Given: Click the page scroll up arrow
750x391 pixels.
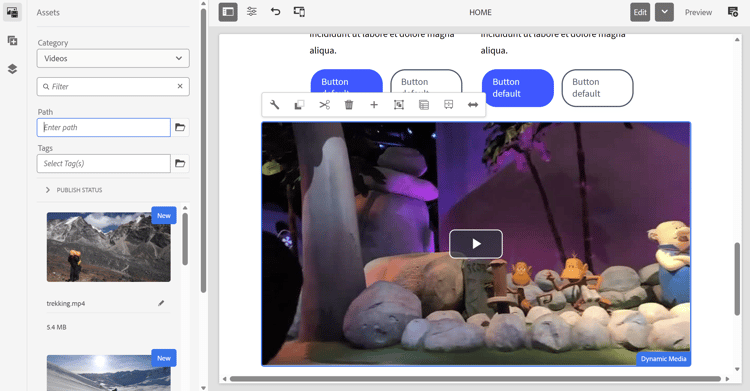Looking at the screenshot, I should coord(737,39).
